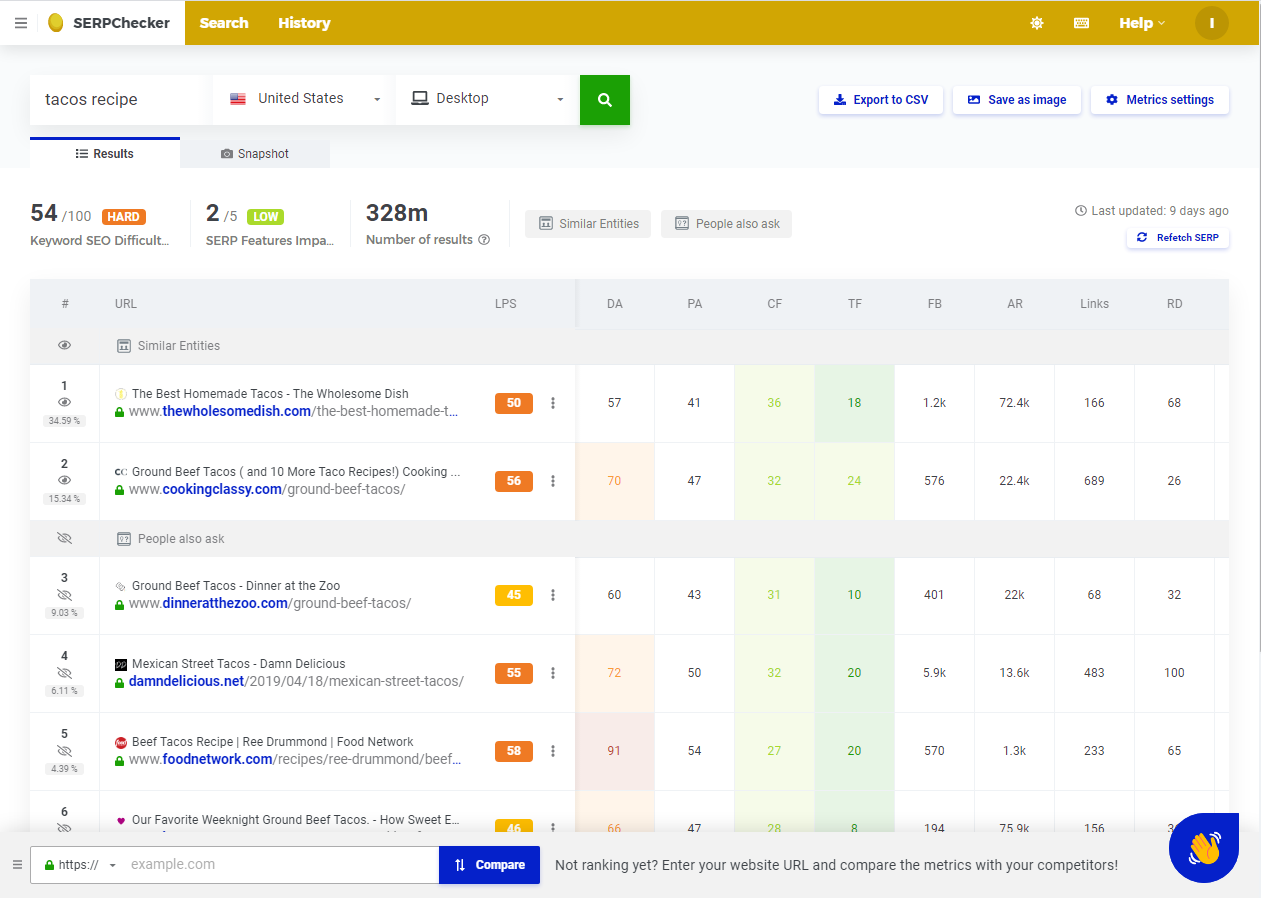Open the foodnetwork.com result link
The height and width of the screenshot is (898, 1261).
point(295,759)
